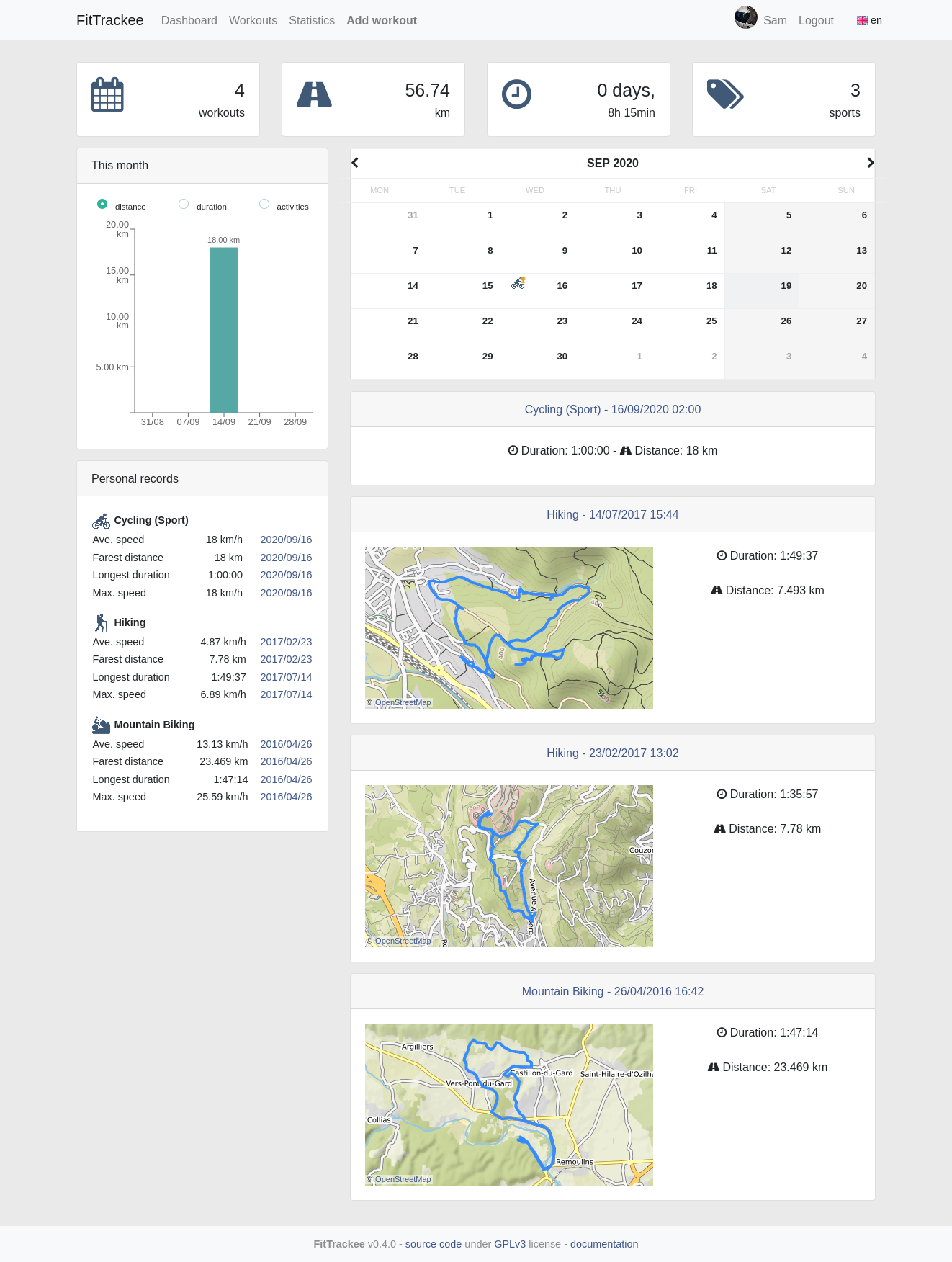Open the documentation footer link
The width and height of the screenshot is (952, 1262).
[604, 1244]
